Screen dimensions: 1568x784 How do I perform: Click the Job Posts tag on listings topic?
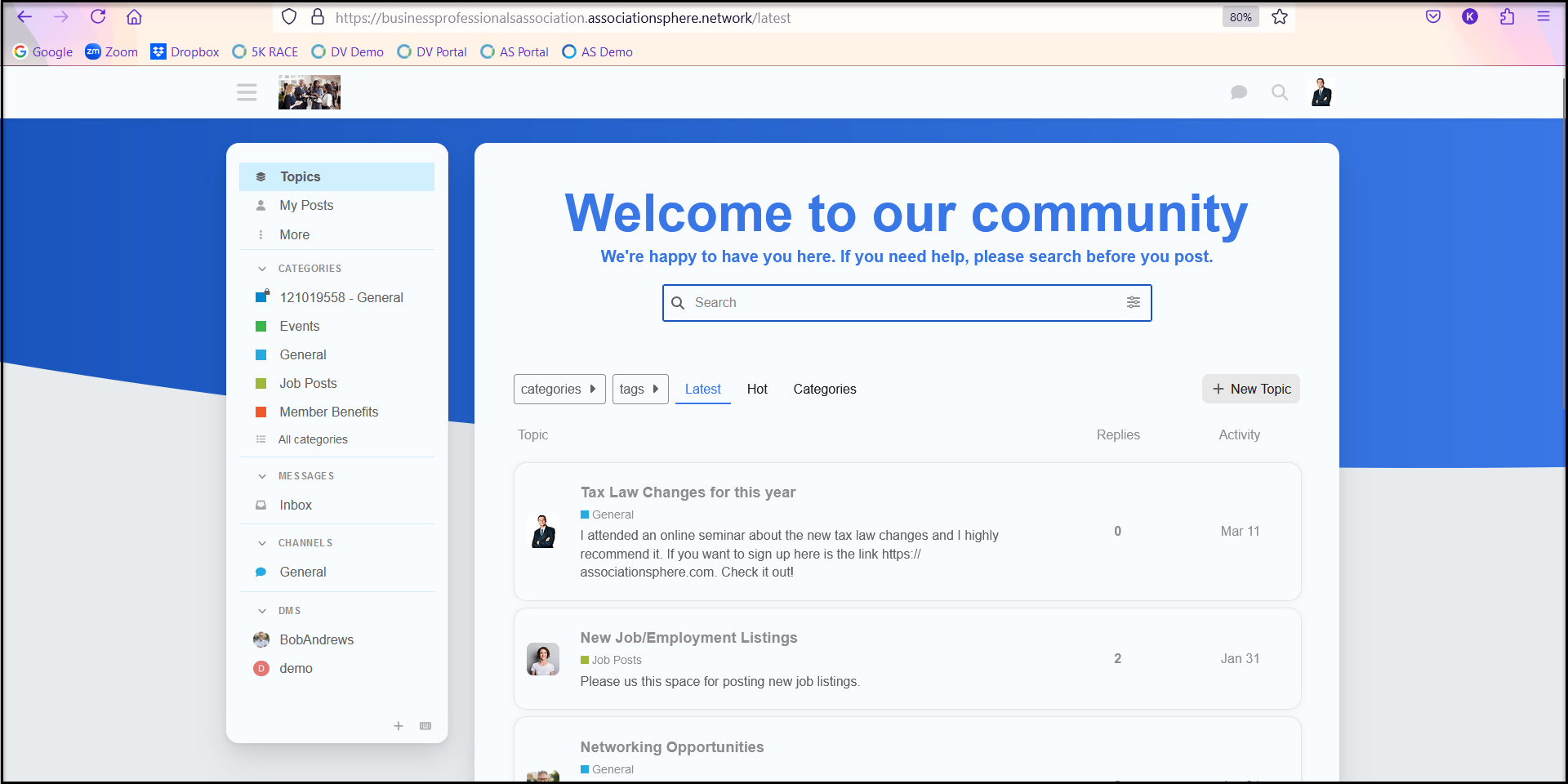coord(611,660)
